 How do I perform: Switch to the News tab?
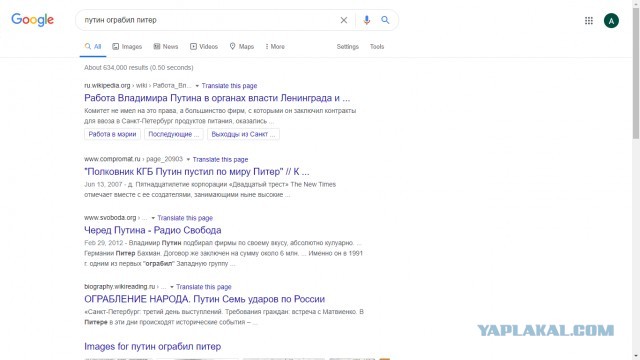[x=166, y=47]
